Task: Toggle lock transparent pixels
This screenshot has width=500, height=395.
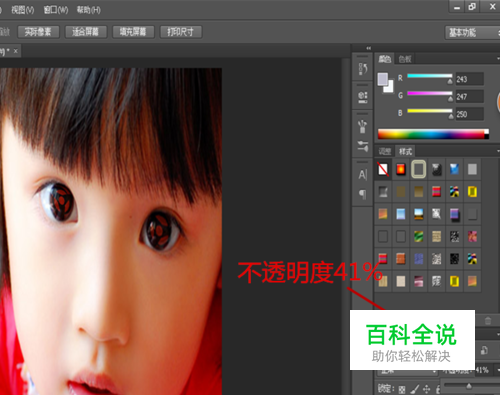Action: coord(402,389)
